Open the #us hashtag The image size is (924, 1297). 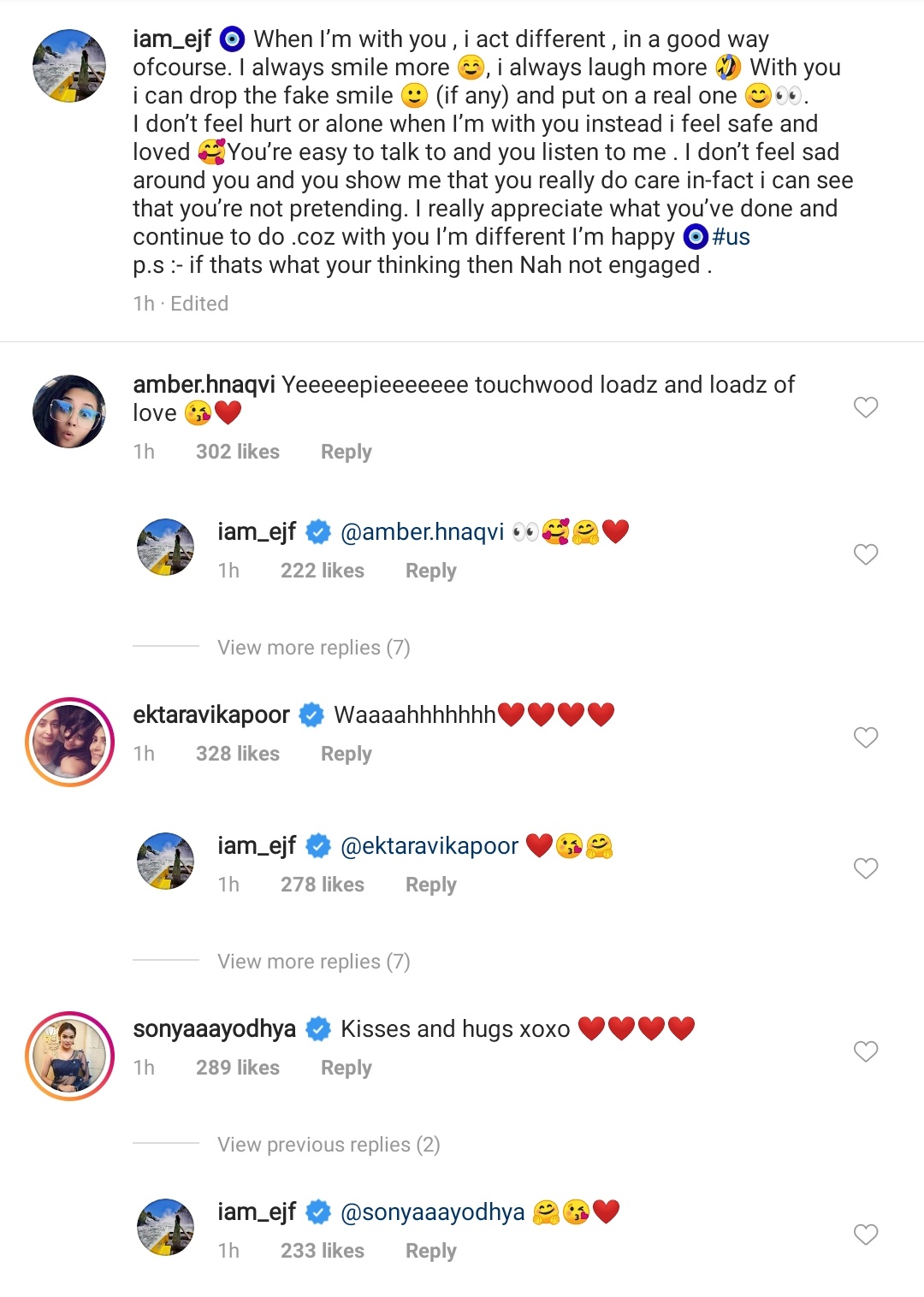[731, 237]
